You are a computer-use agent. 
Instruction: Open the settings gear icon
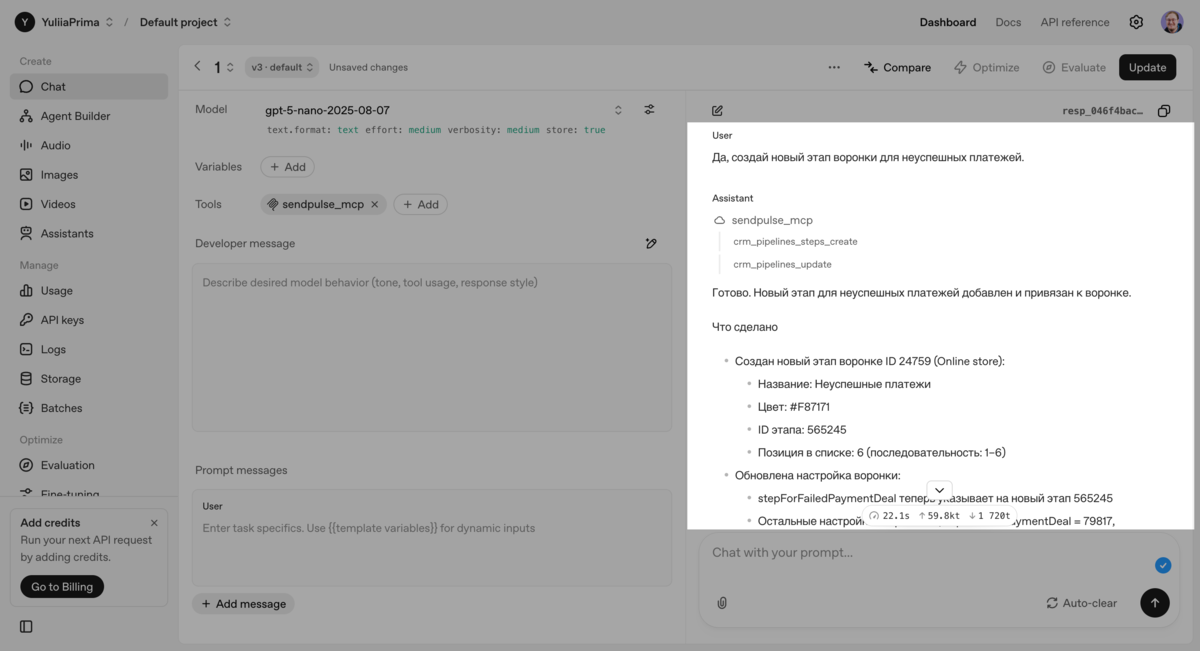[x=1136, y=22]
